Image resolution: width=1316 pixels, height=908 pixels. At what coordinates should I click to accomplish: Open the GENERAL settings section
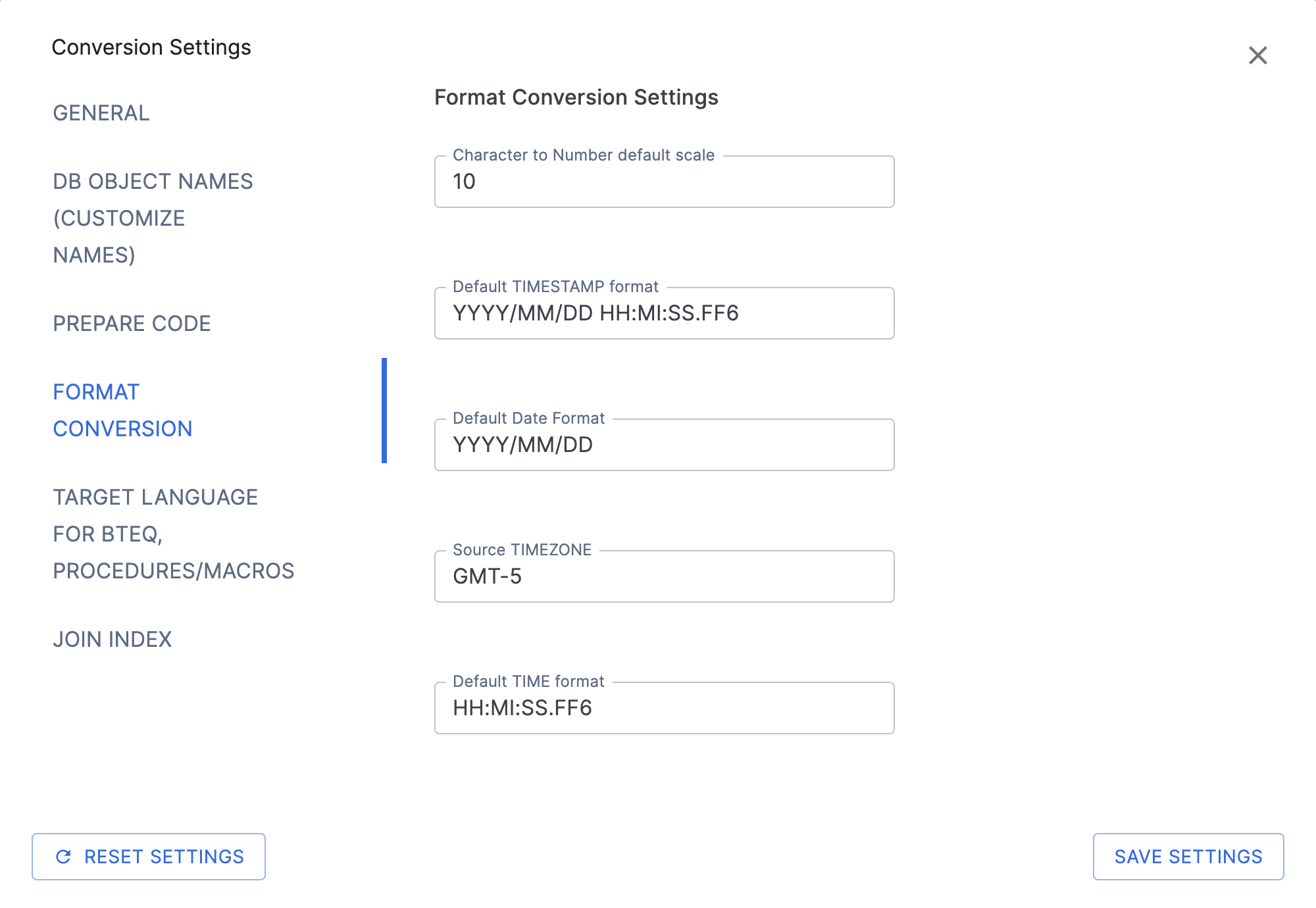tap(101, 113)
